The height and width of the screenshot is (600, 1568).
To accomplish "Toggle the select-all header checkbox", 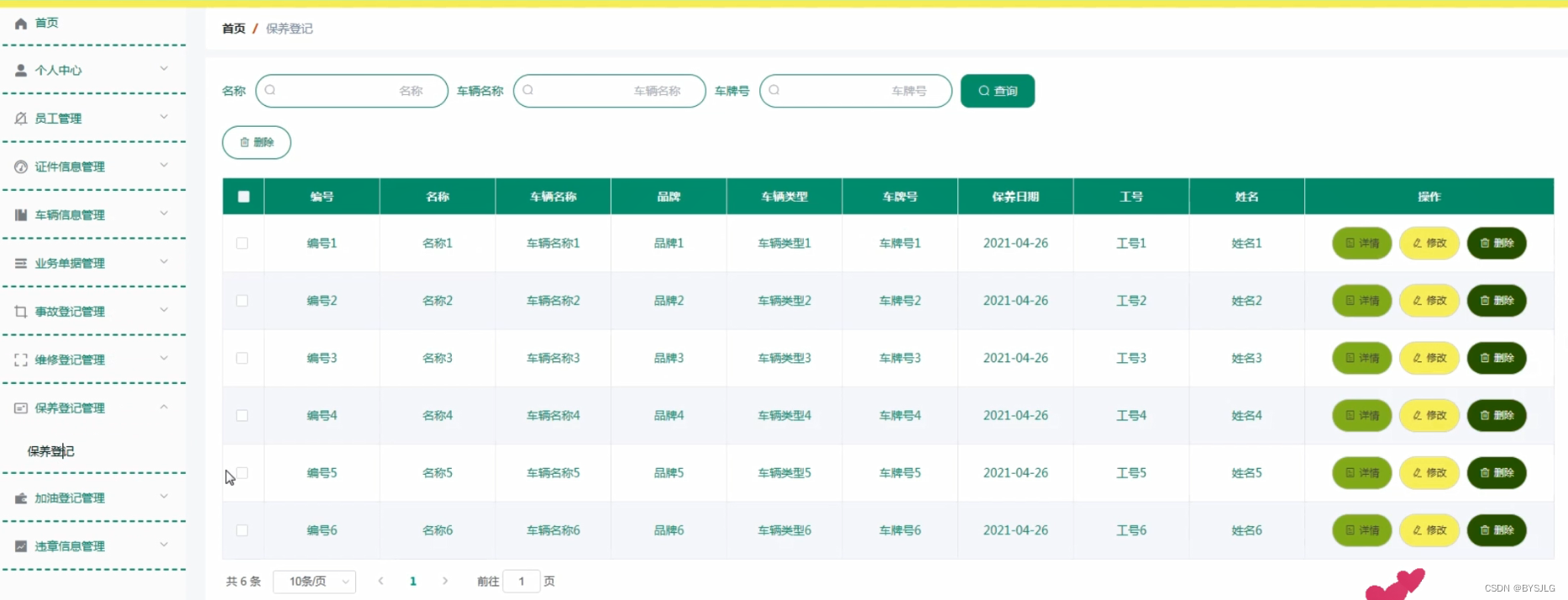I will (x=244, y=197).
